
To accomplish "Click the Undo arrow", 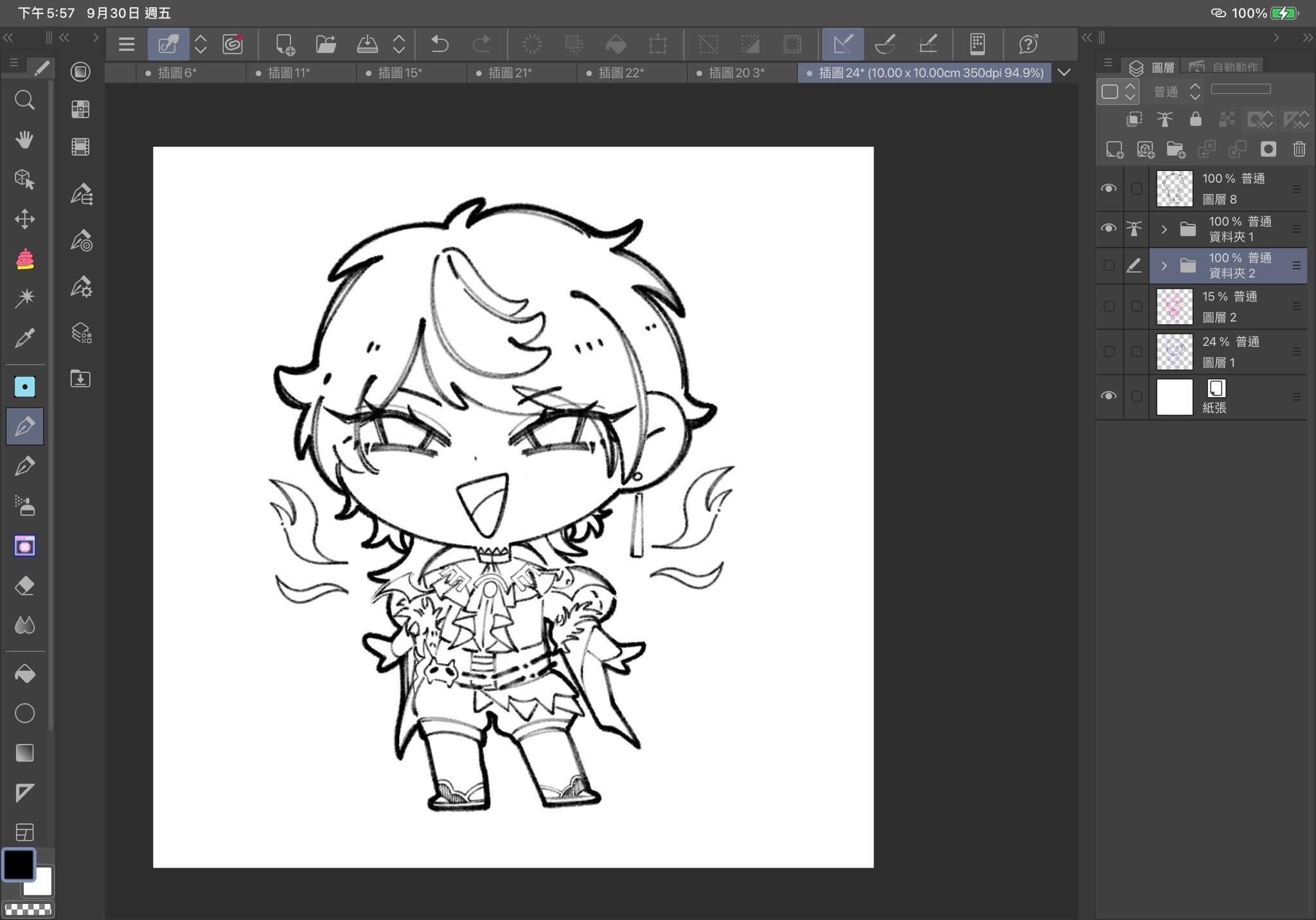I will click(440, 44).
